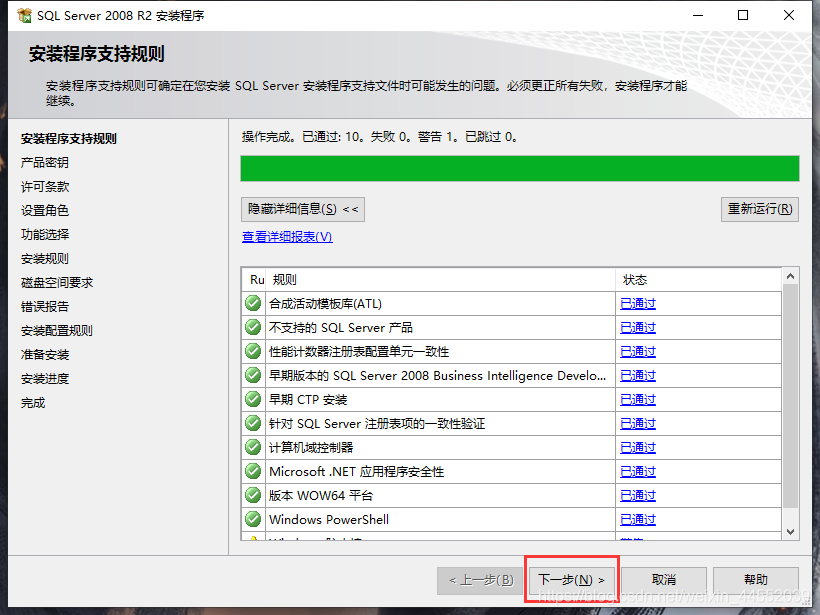Select 安装配置规则 step in sidebar

56,331
